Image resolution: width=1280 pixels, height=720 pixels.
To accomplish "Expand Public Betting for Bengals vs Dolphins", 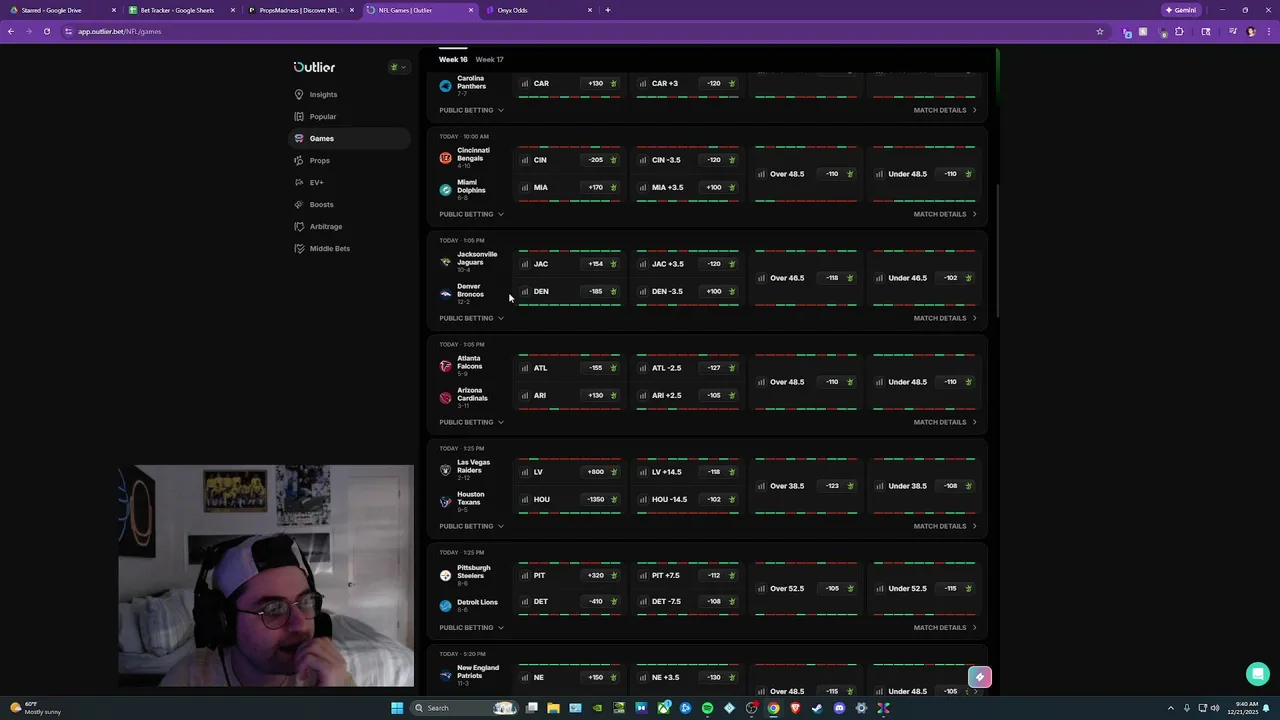I will [x=471, y=214].
